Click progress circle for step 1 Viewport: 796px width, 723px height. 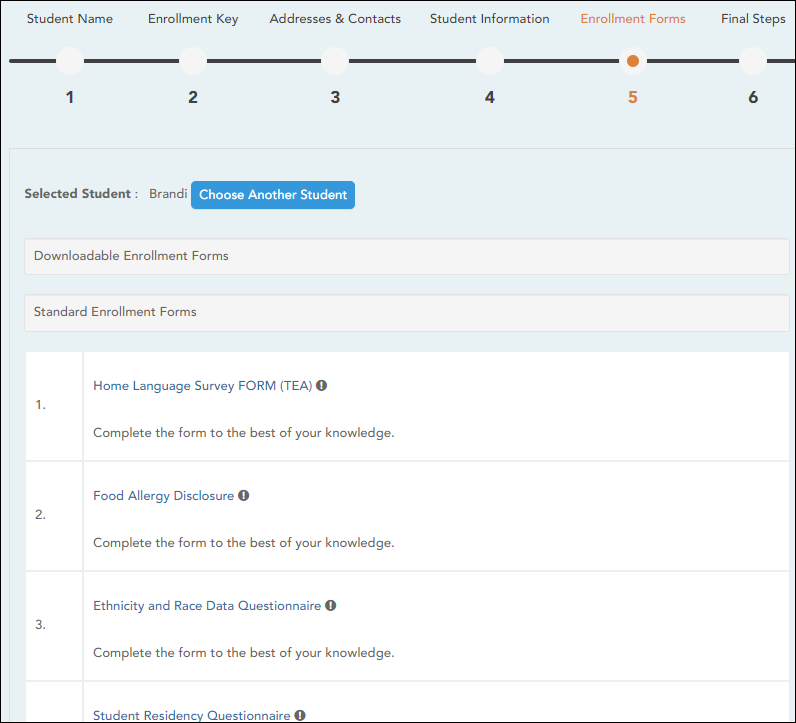(x=70, y=61)
